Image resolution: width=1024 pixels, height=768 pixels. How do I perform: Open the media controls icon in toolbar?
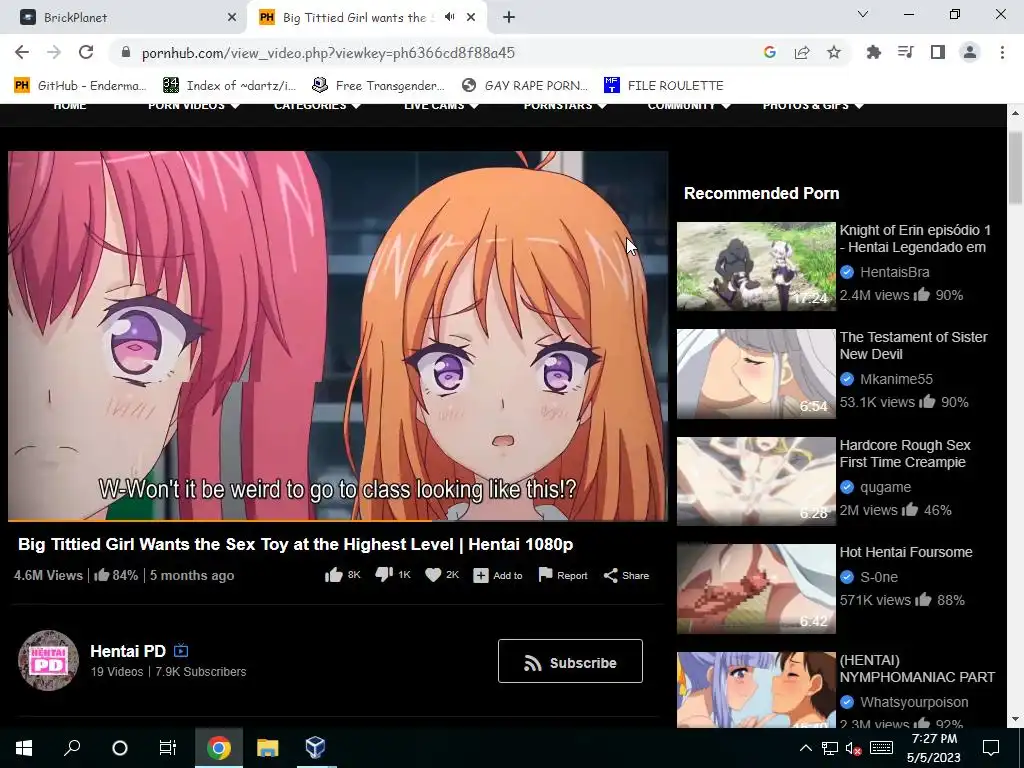click(x=905, y=52)
